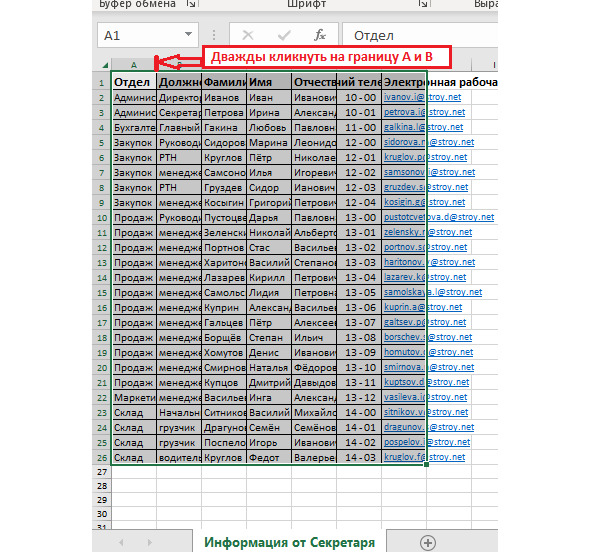The height and width of the screenshot is (552, 591).
Task: Click the formula bar cancel X icon
Action: [248, 35]
